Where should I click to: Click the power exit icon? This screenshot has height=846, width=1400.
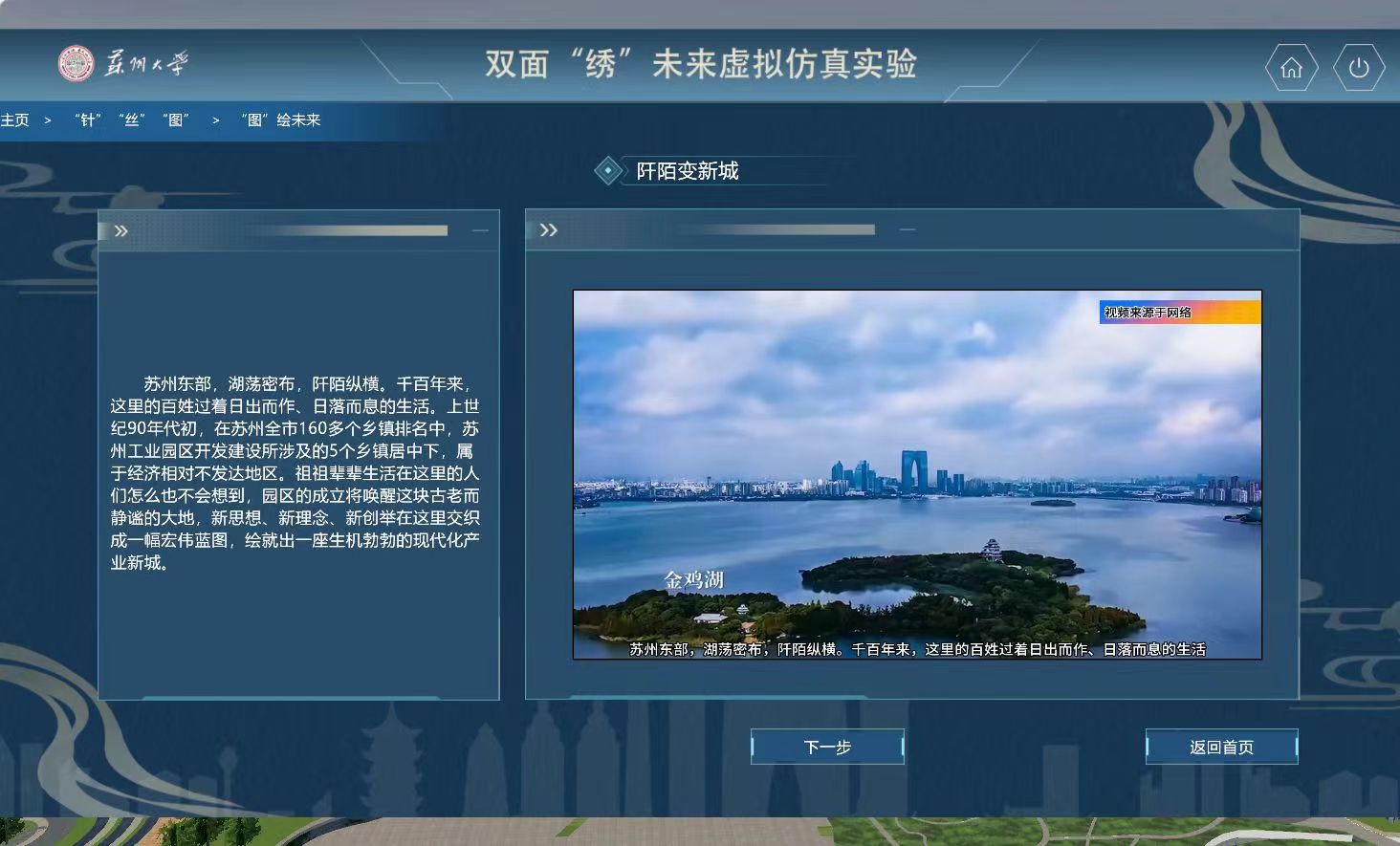click(x=1359, y=68)
